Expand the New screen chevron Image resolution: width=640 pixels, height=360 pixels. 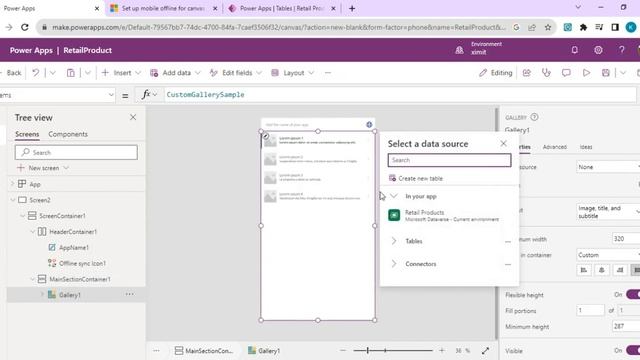tap(66, 168)
